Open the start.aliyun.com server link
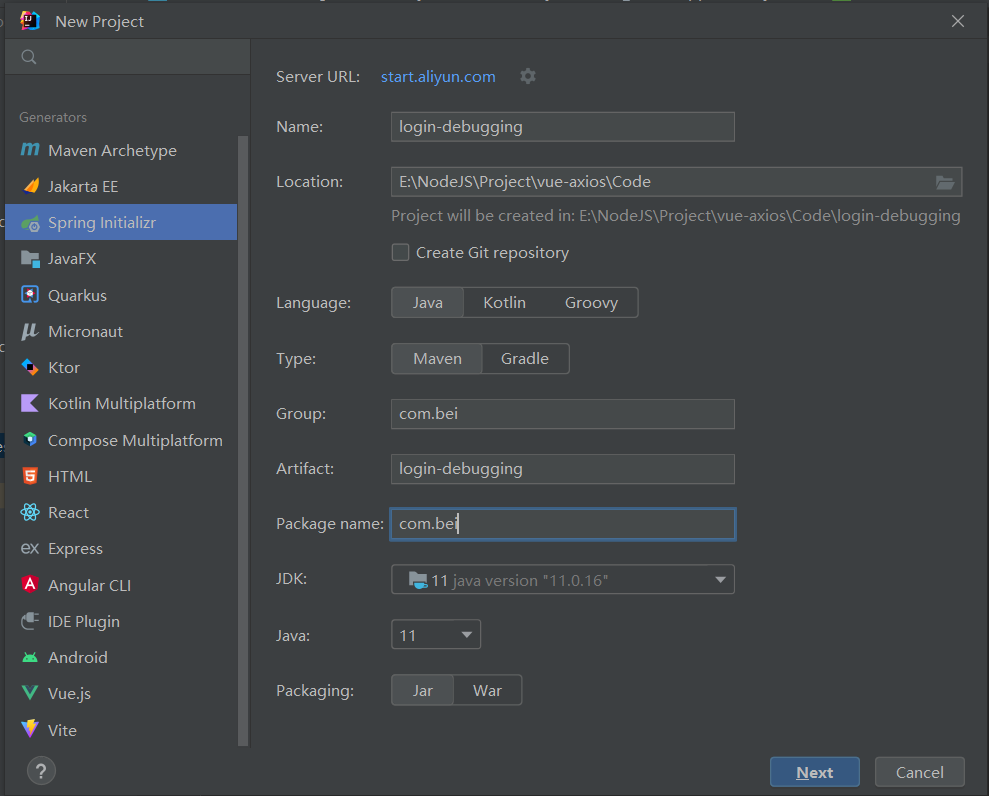This screenshot has width=989, height=796. pos(438,76)
